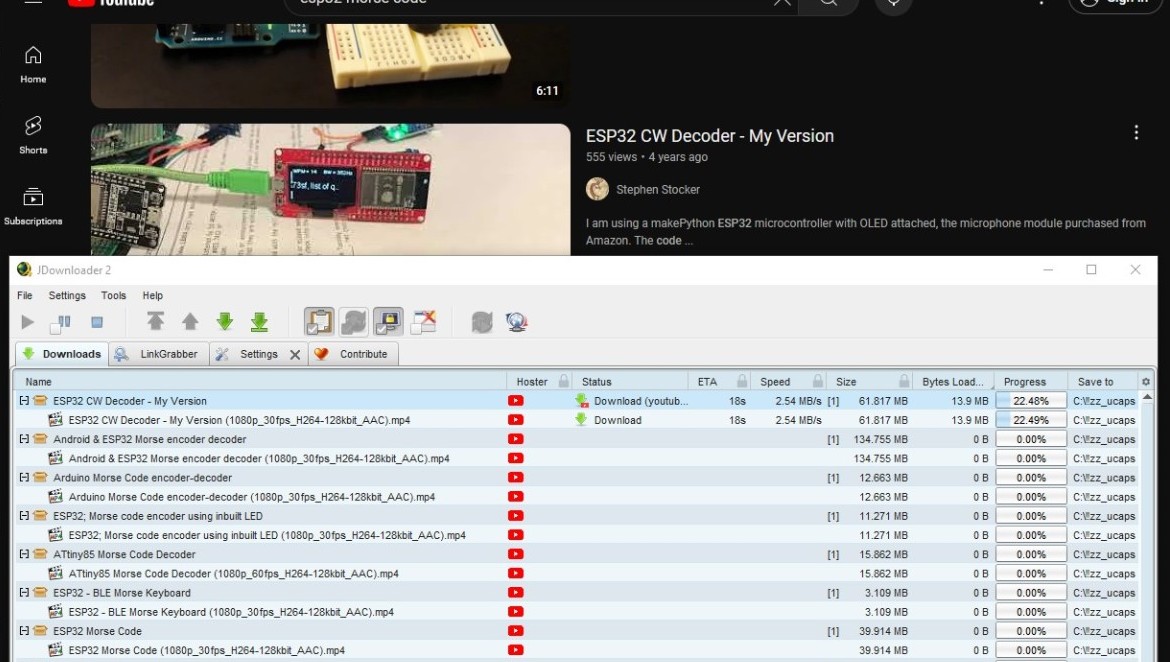Close the Settings tab

click(295, 355)
